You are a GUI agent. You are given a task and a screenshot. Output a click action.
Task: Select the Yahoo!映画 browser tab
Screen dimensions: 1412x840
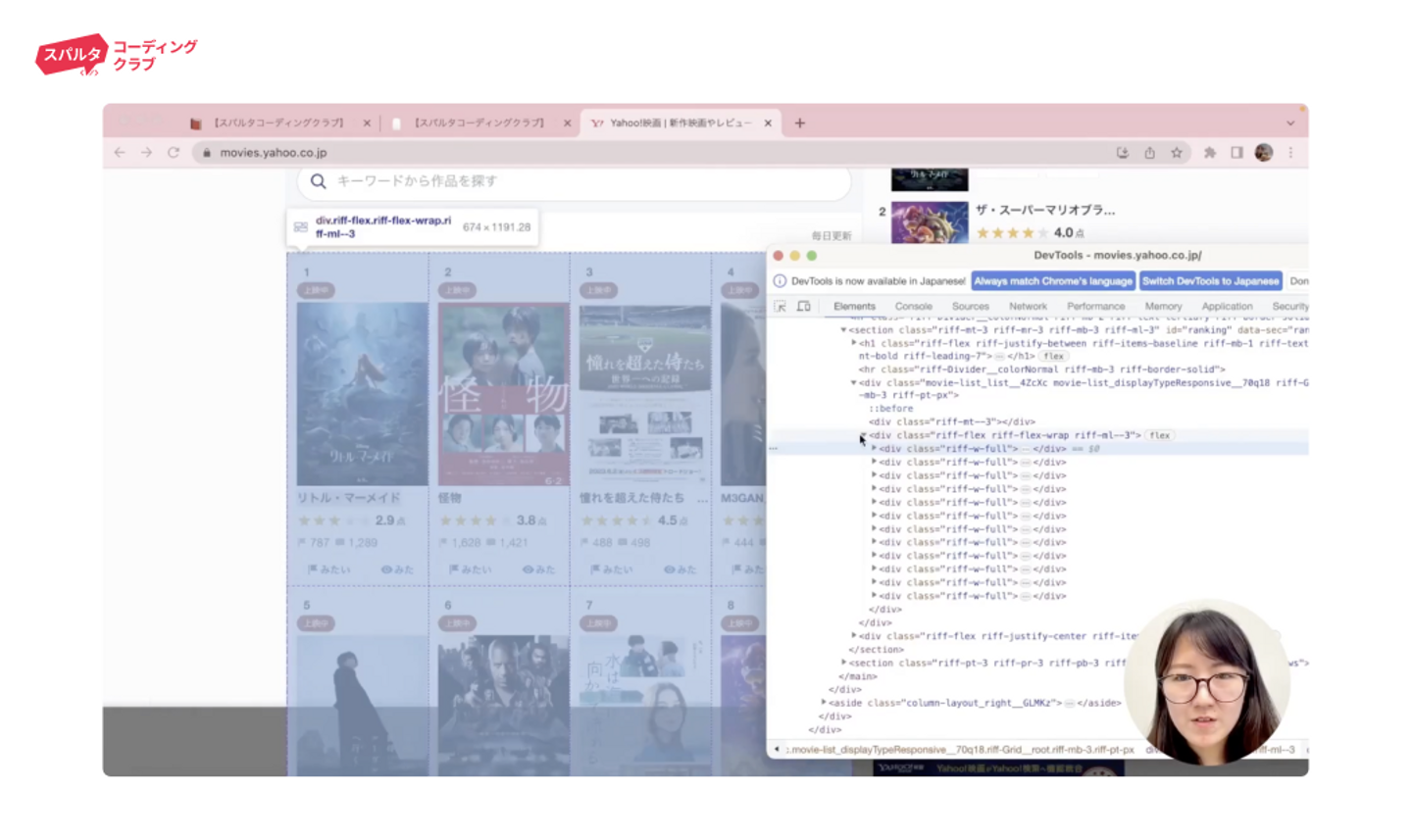point(681,124)
